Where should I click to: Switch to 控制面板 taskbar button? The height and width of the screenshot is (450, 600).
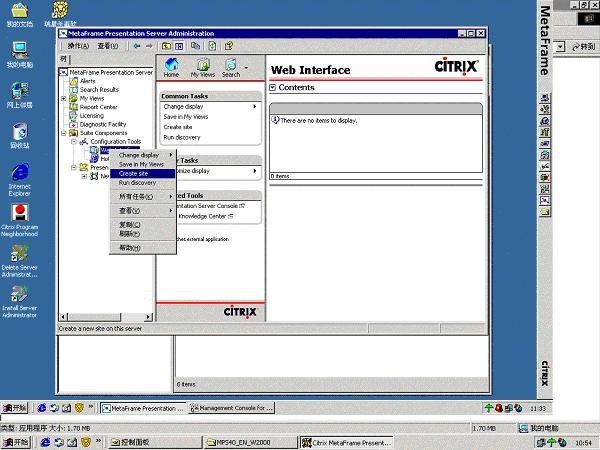(x=153, y=442)
